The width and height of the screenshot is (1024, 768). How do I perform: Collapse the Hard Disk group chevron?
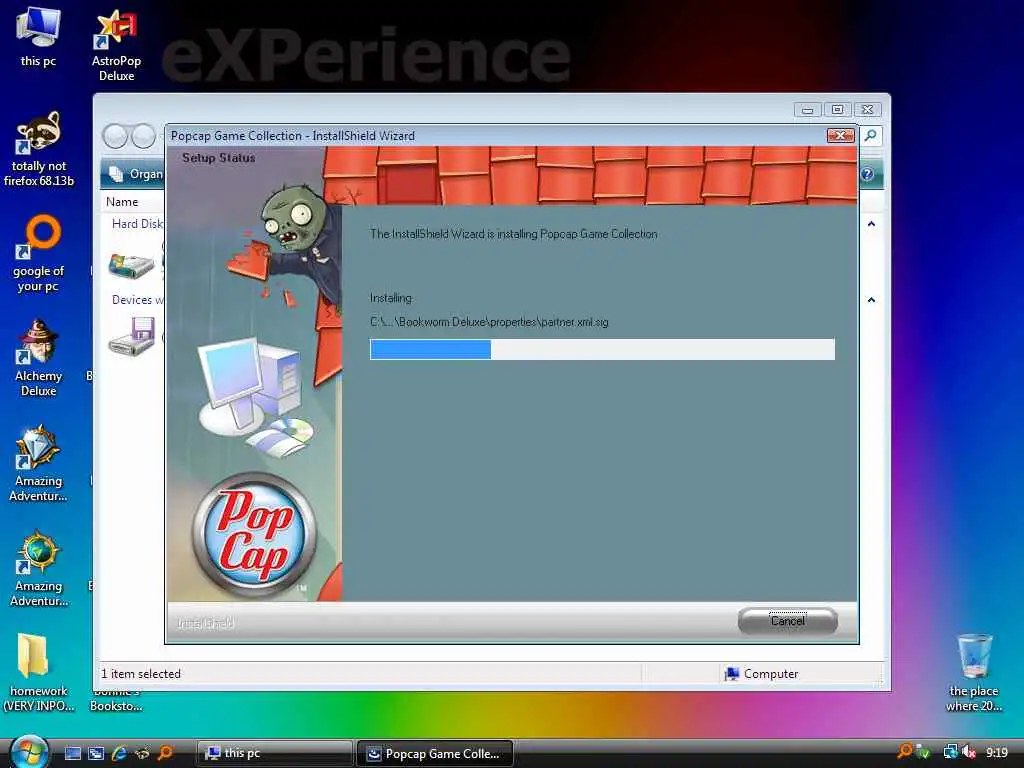pos(871,224)
